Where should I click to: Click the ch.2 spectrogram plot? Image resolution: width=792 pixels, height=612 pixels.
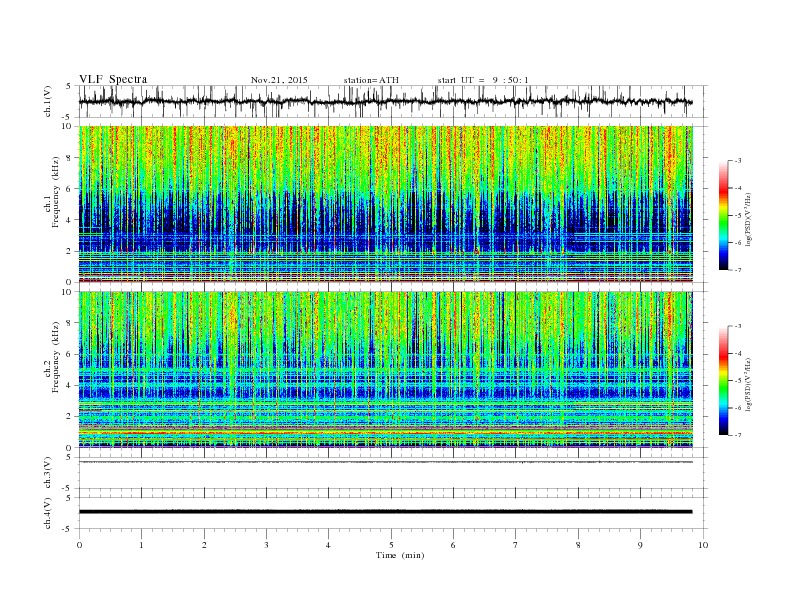tap(386, 369)
